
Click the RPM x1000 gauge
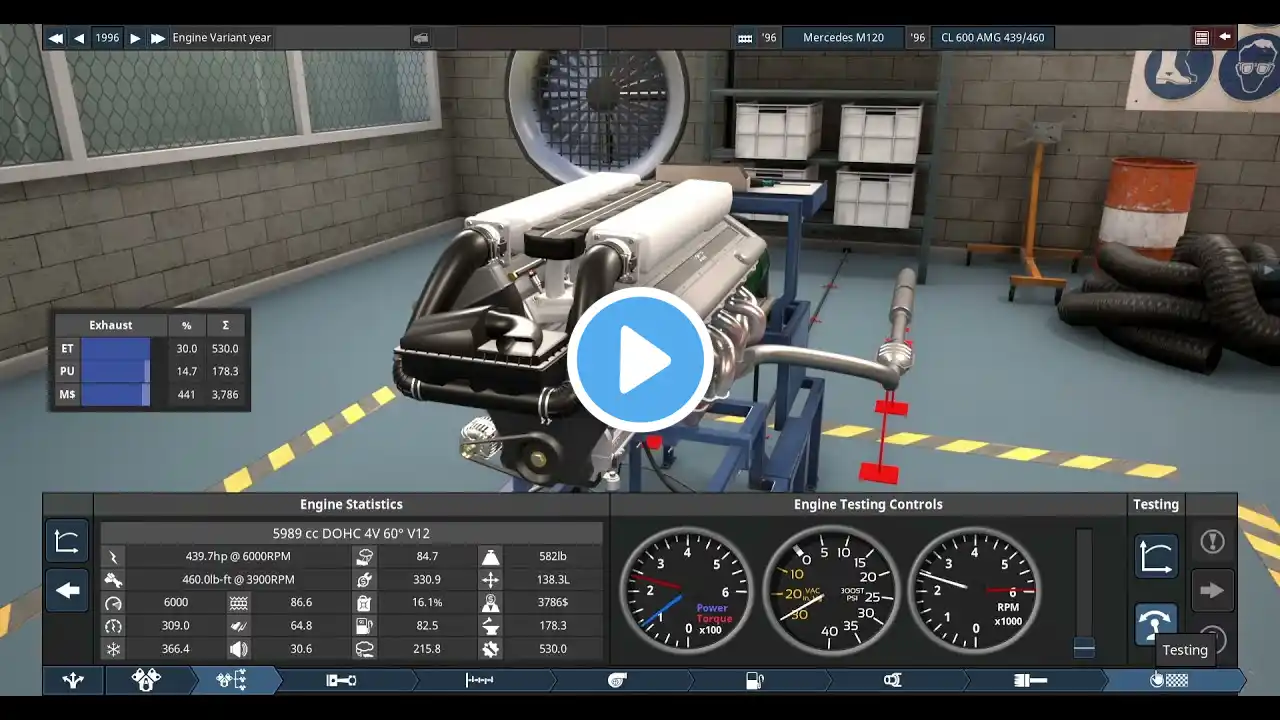pos(975,592)
